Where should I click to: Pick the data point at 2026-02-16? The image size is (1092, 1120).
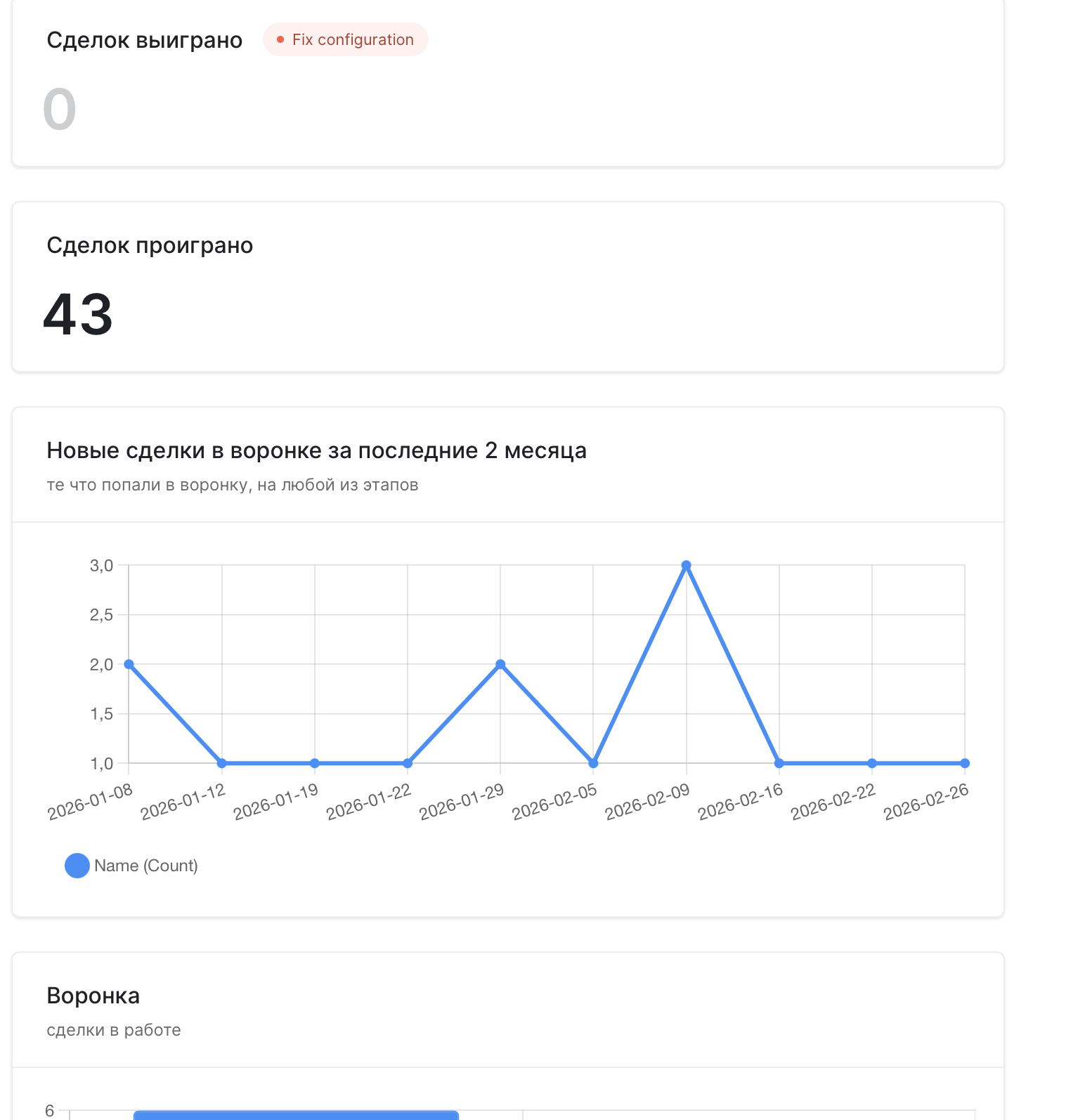pyautogui.click(x=779, y=763)
